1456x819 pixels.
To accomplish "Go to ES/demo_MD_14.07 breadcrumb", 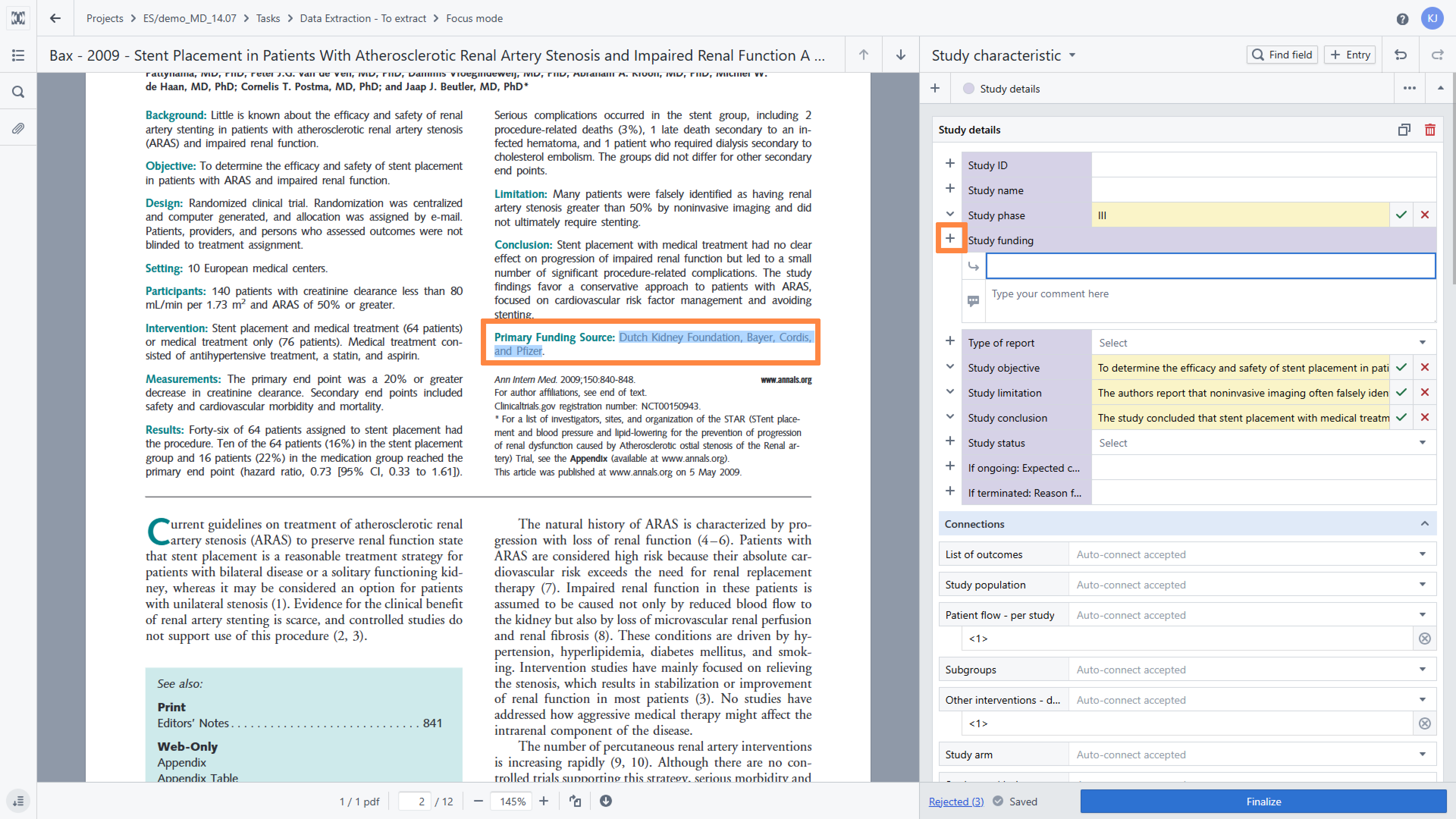I will coord(190,18).
